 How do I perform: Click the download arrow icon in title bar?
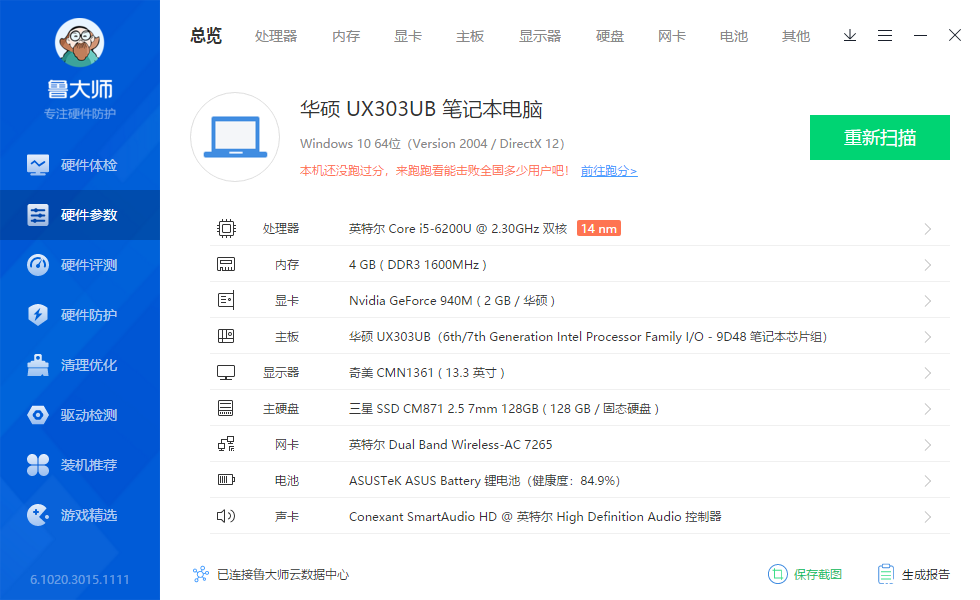(850, 36)
